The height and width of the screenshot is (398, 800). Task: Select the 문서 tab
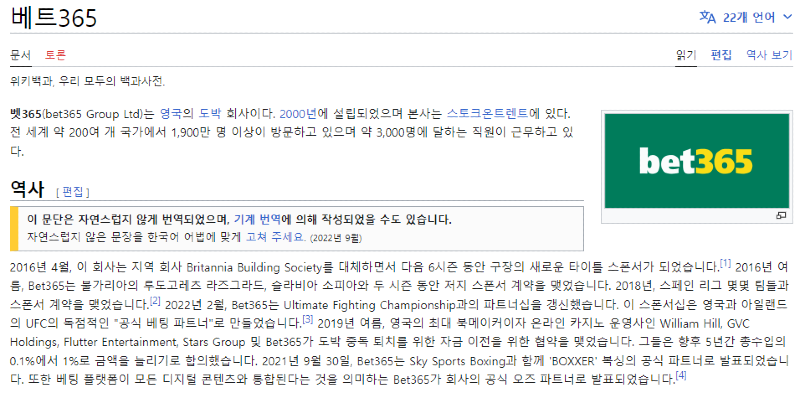[x=20, y=55]
